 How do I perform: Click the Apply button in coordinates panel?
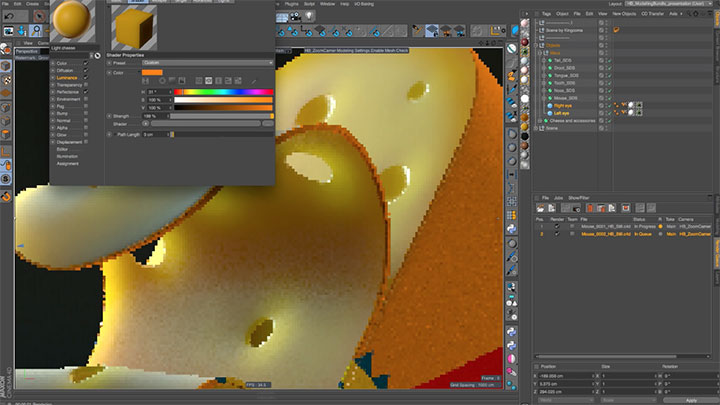(x=691, y=400)
